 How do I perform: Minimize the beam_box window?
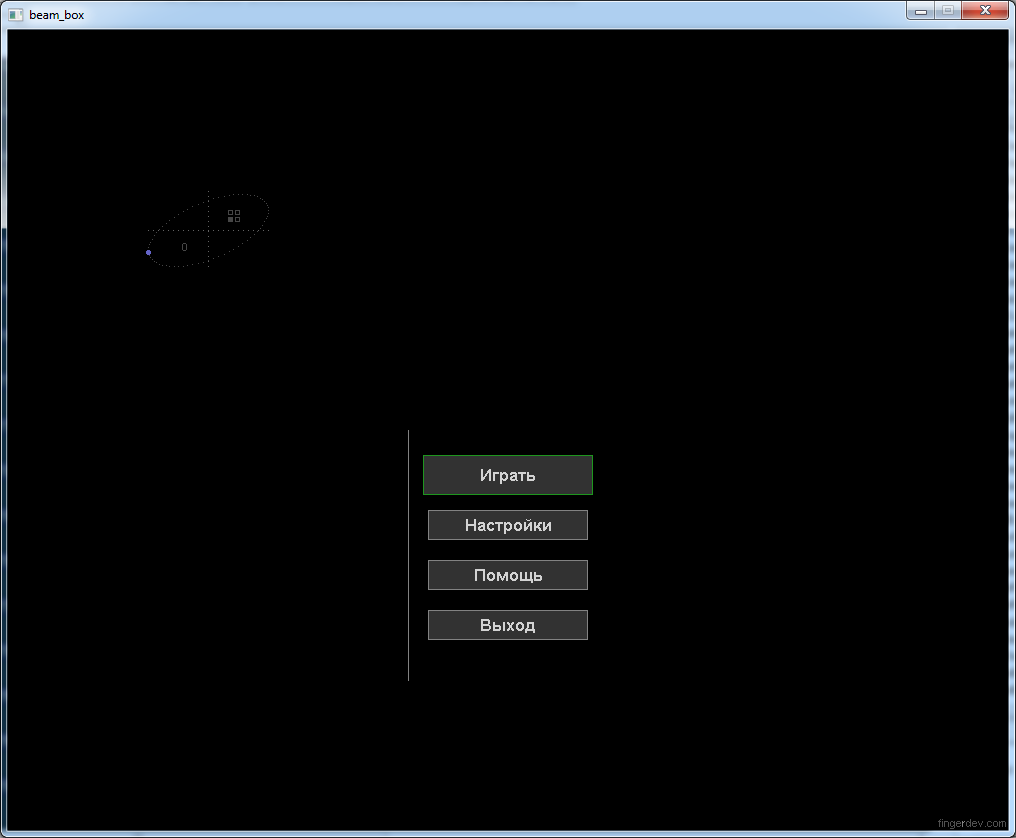[920, 10]
